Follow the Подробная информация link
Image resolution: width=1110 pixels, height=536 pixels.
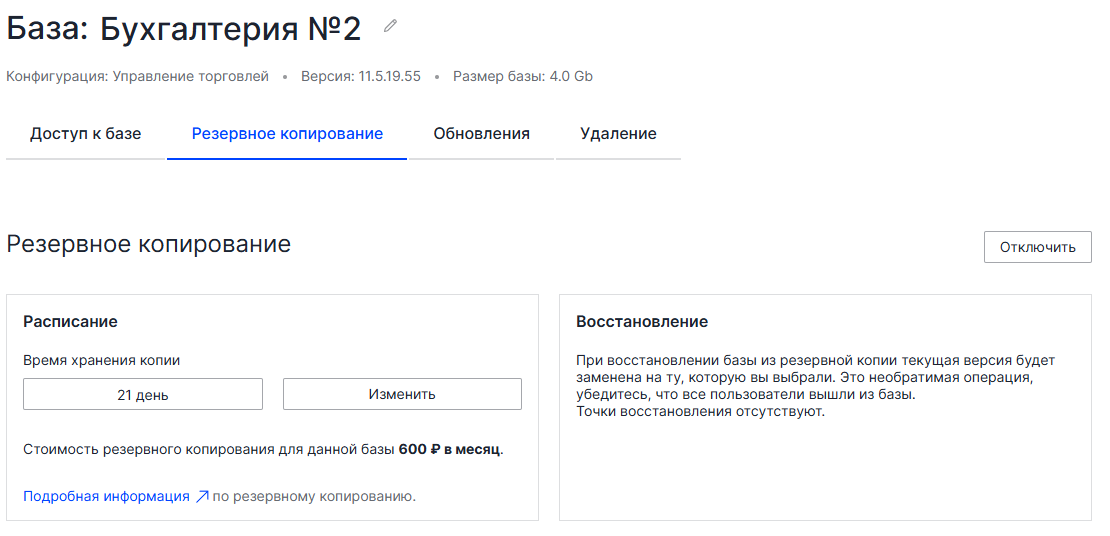coord(106,496)
